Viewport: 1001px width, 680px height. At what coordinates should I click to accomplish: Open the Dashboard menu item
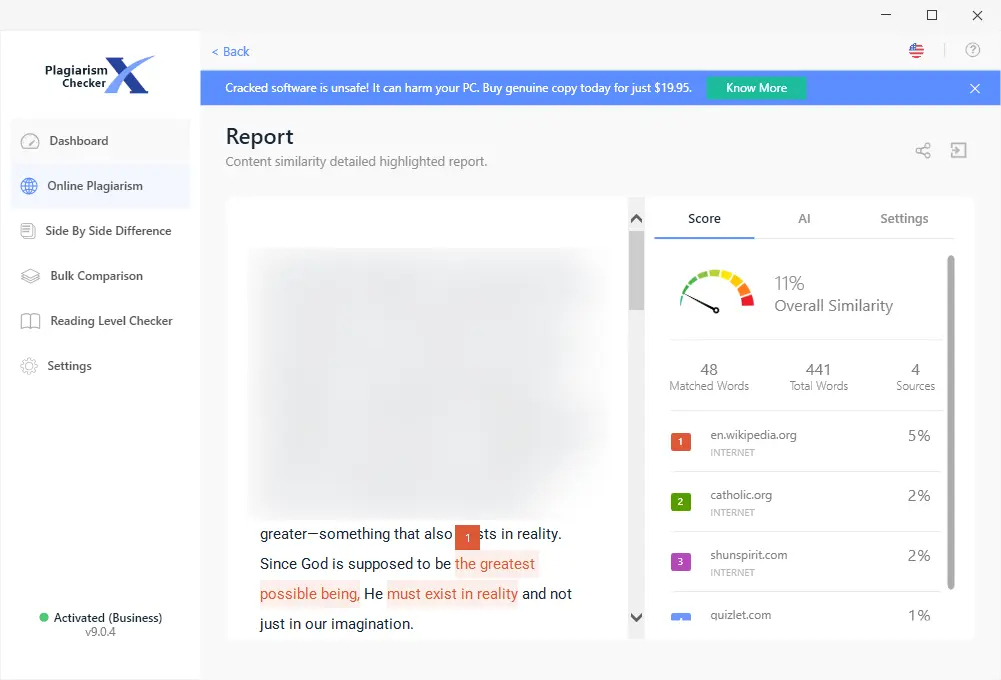coord(100,141)
